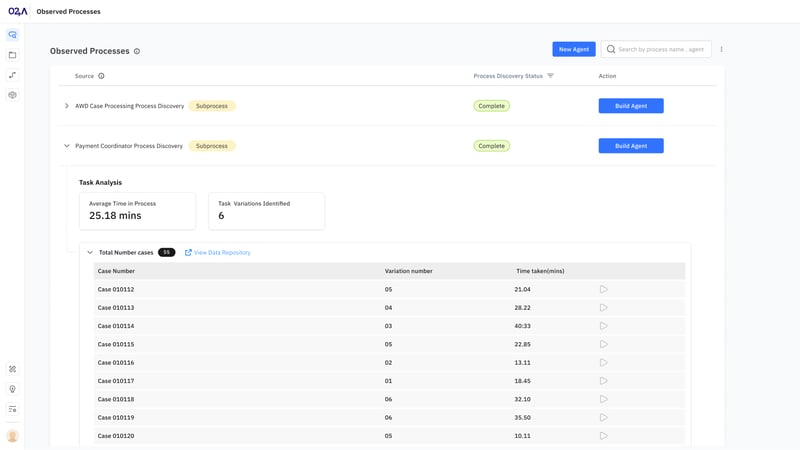This screenshot has width=800, height=450.
Task: Click the 28.22 time value
Action: 522,308
